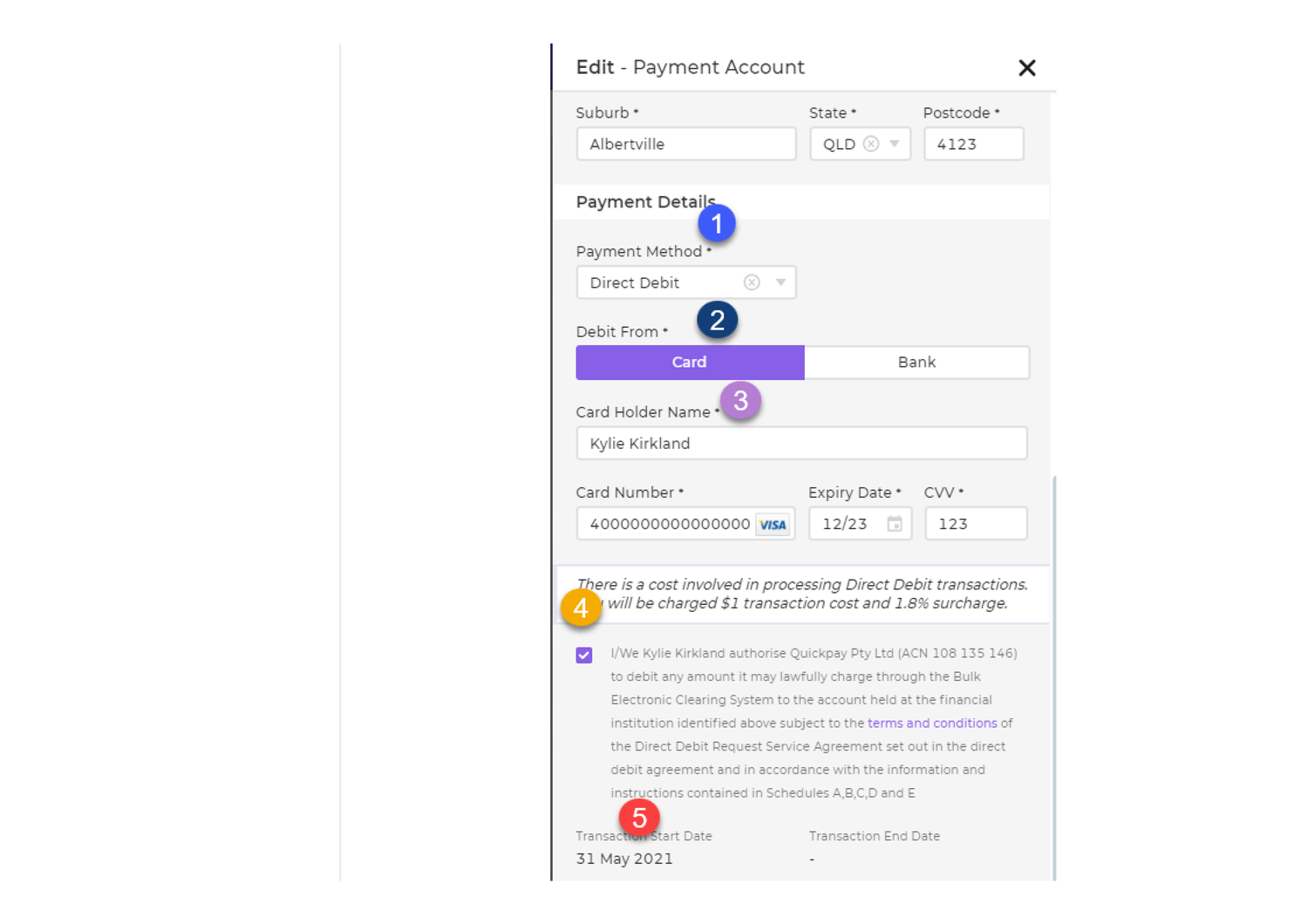Click the blue numbered marker 1

click(717, 223)
